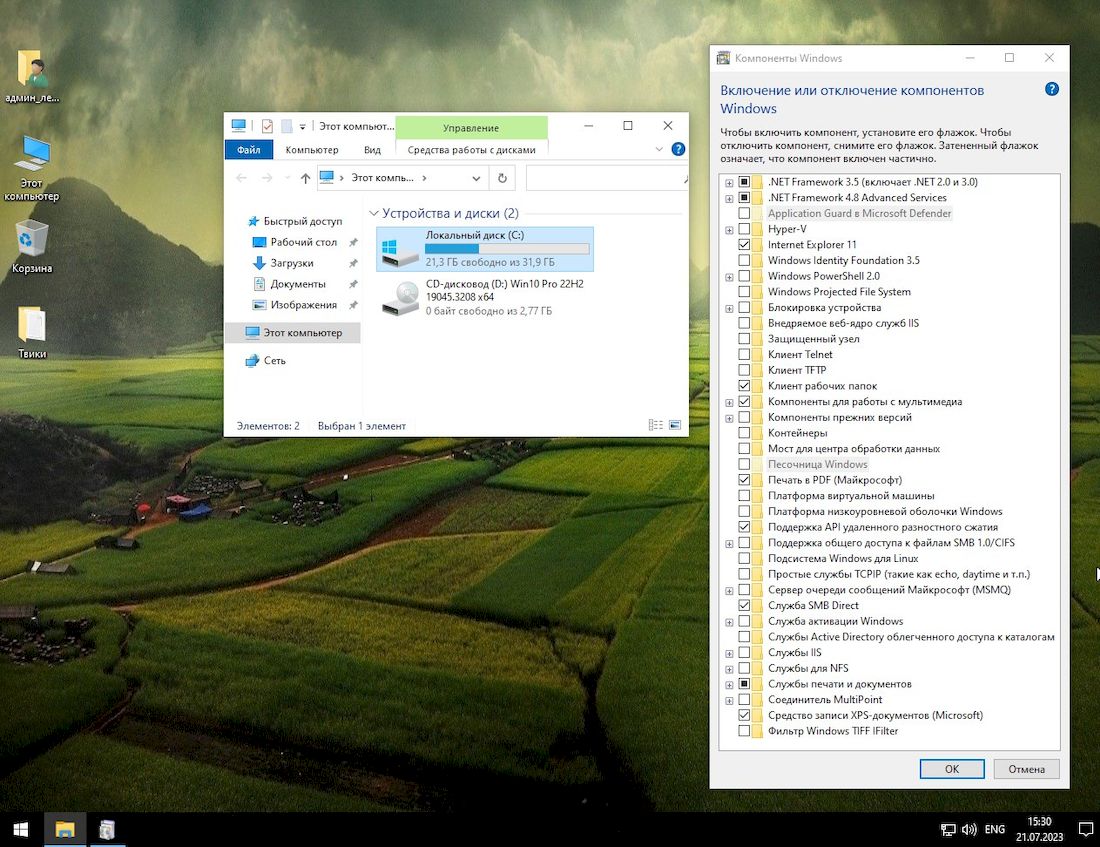Image resolution: width=1100 pixels, height=847 pixels.
Task: Expand the .NET Framework 3.5 tree node
Action: 729,182
